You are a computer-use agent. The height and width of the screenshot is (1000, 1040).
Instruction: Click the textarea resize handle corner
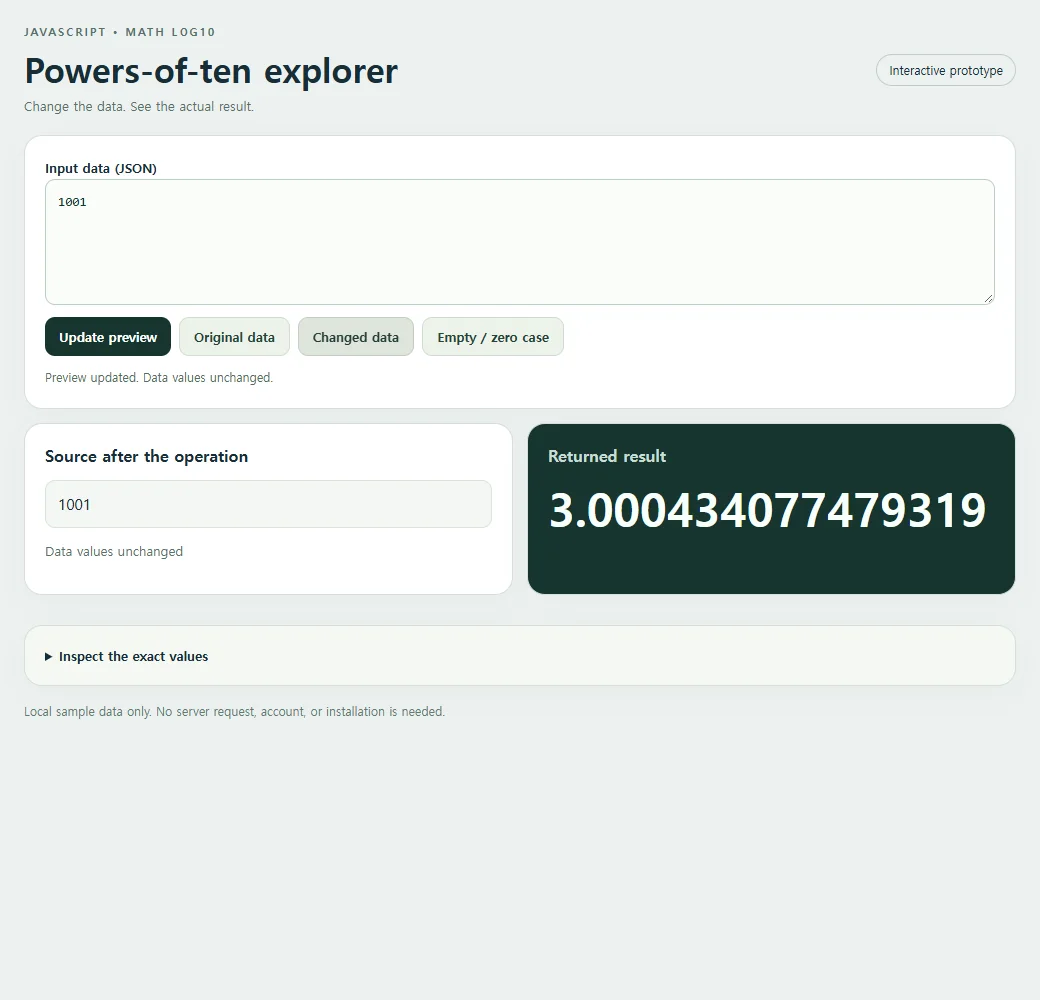pyautogui.click(x=988, y=298)
